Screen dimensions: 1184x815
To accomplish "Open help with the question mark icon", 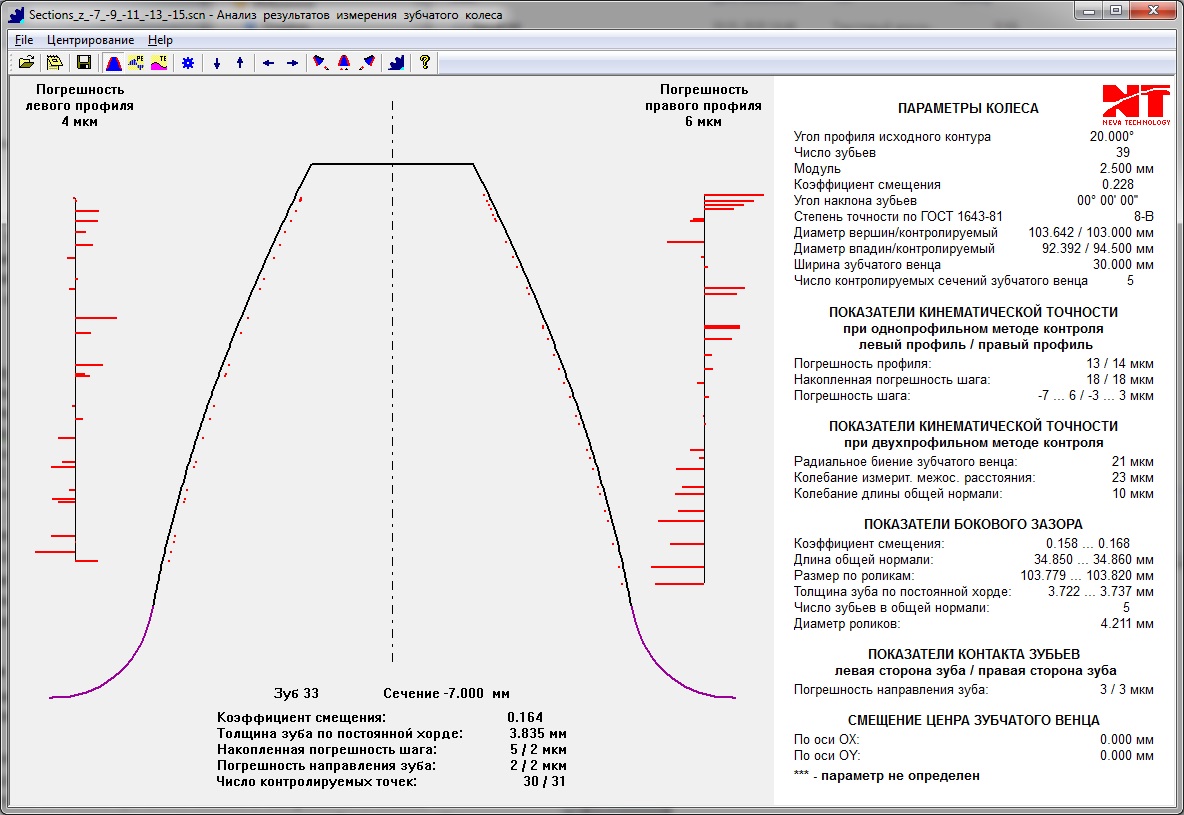I will tap(425, 63).
